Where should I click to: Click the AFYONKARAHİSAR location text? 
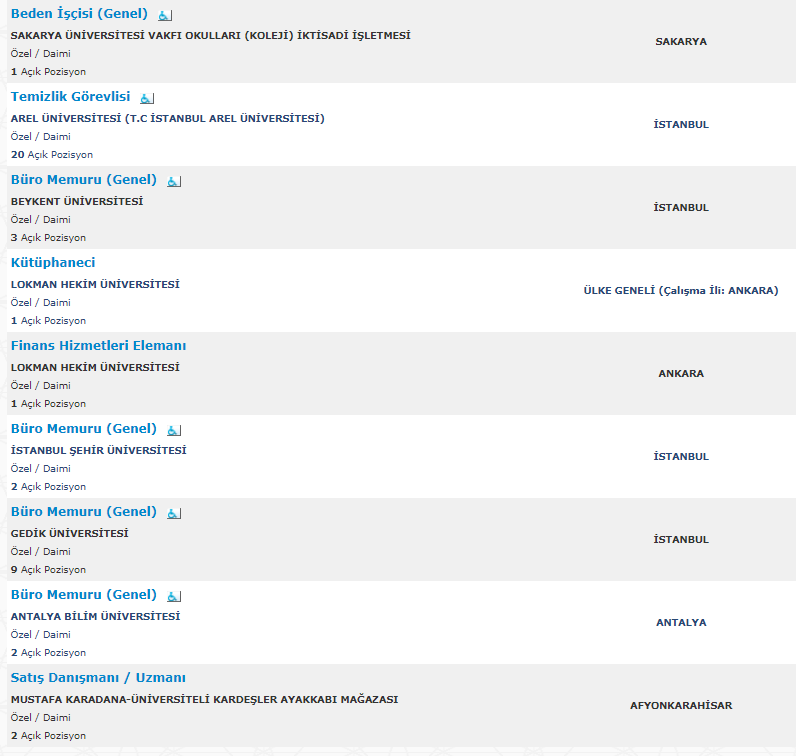pyautogui.click(x=681, y=705)
